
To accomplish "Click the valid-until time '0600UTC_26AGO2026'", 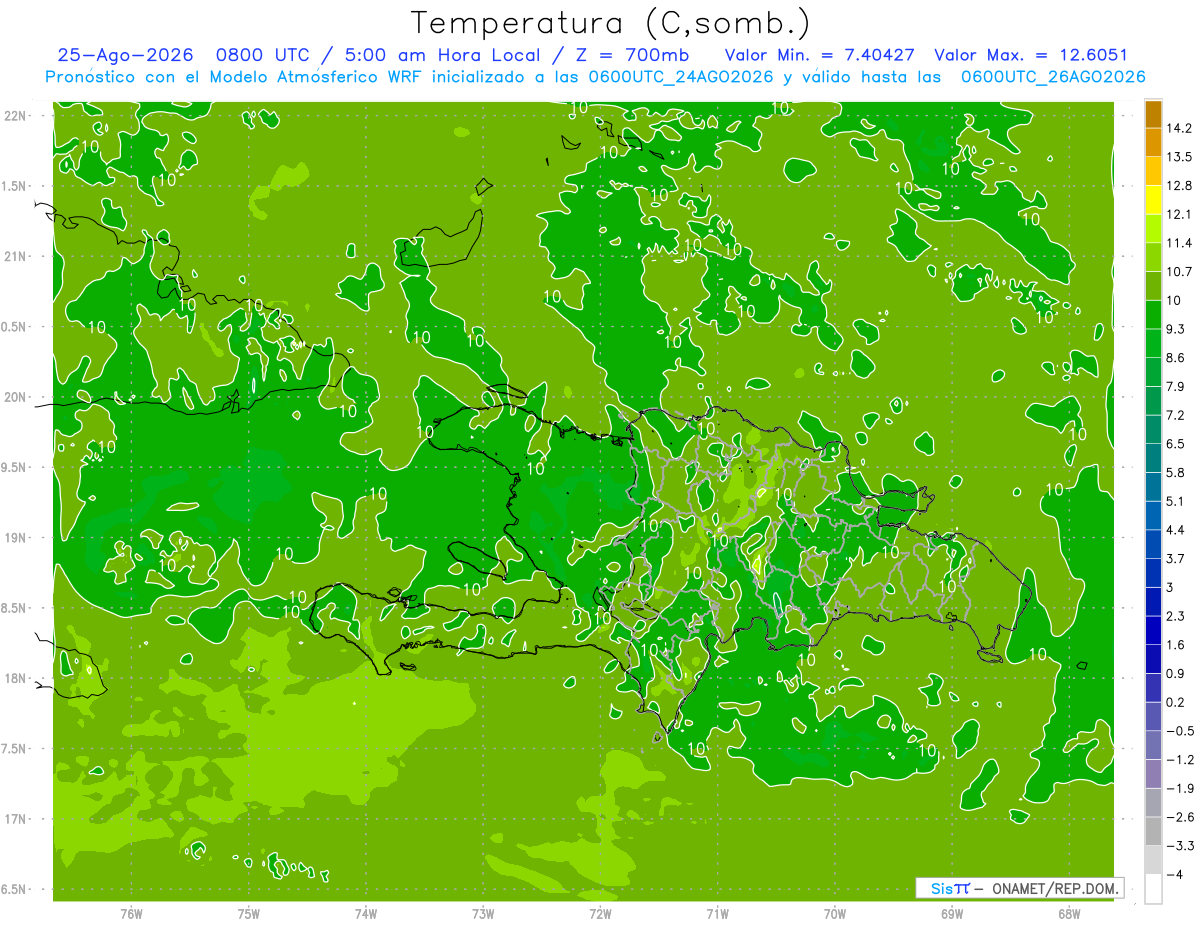I will [1053, 77].
